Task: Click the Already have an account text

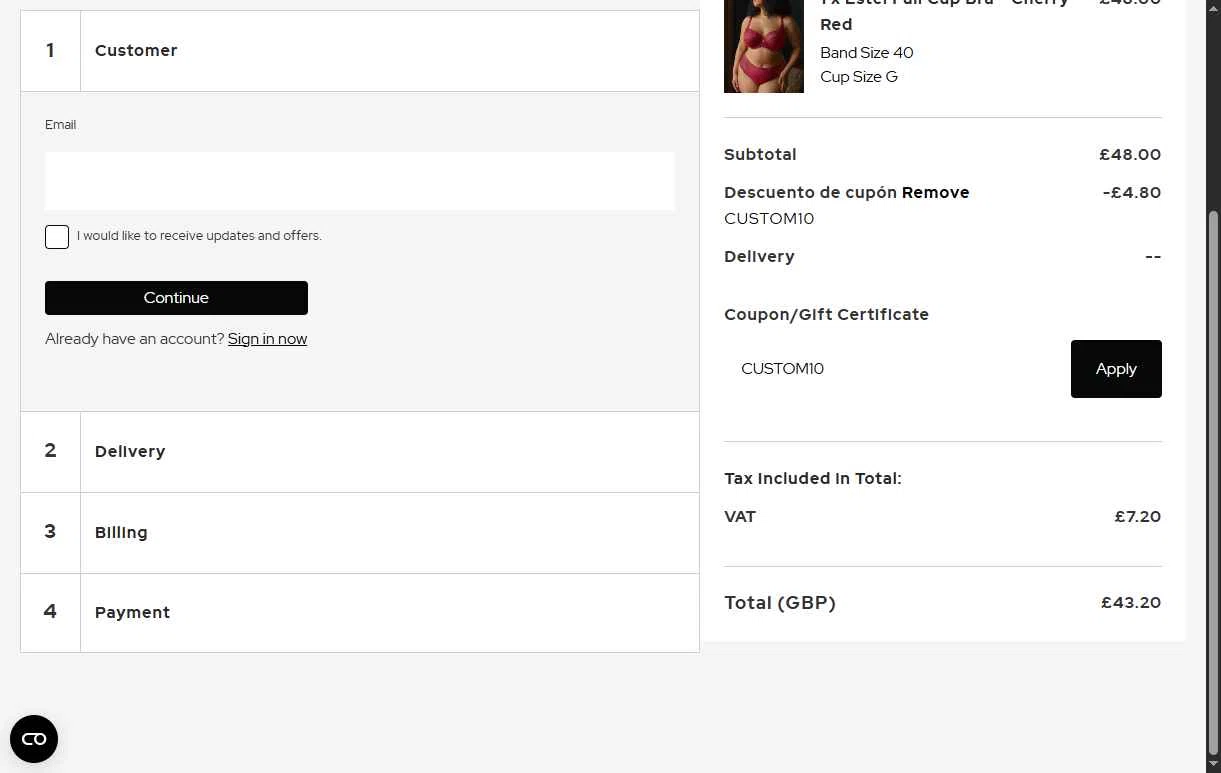Action: pos(135,339)
